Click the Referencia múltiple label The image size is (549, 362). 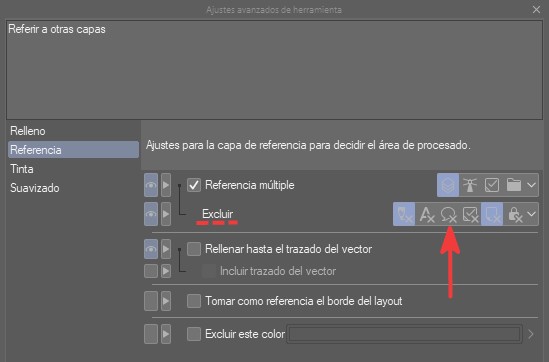click(250, 185)
